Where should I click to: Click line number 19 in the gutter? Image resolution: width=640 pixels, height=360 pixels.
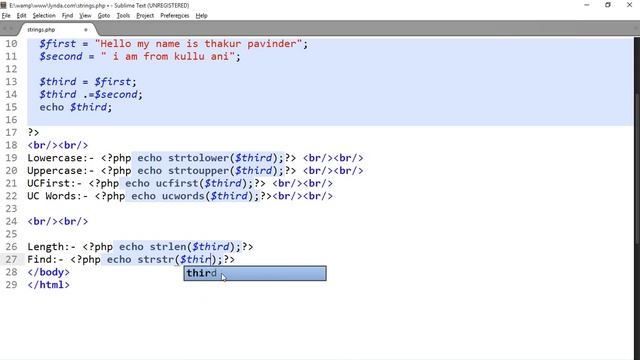(x=11, y=158)
